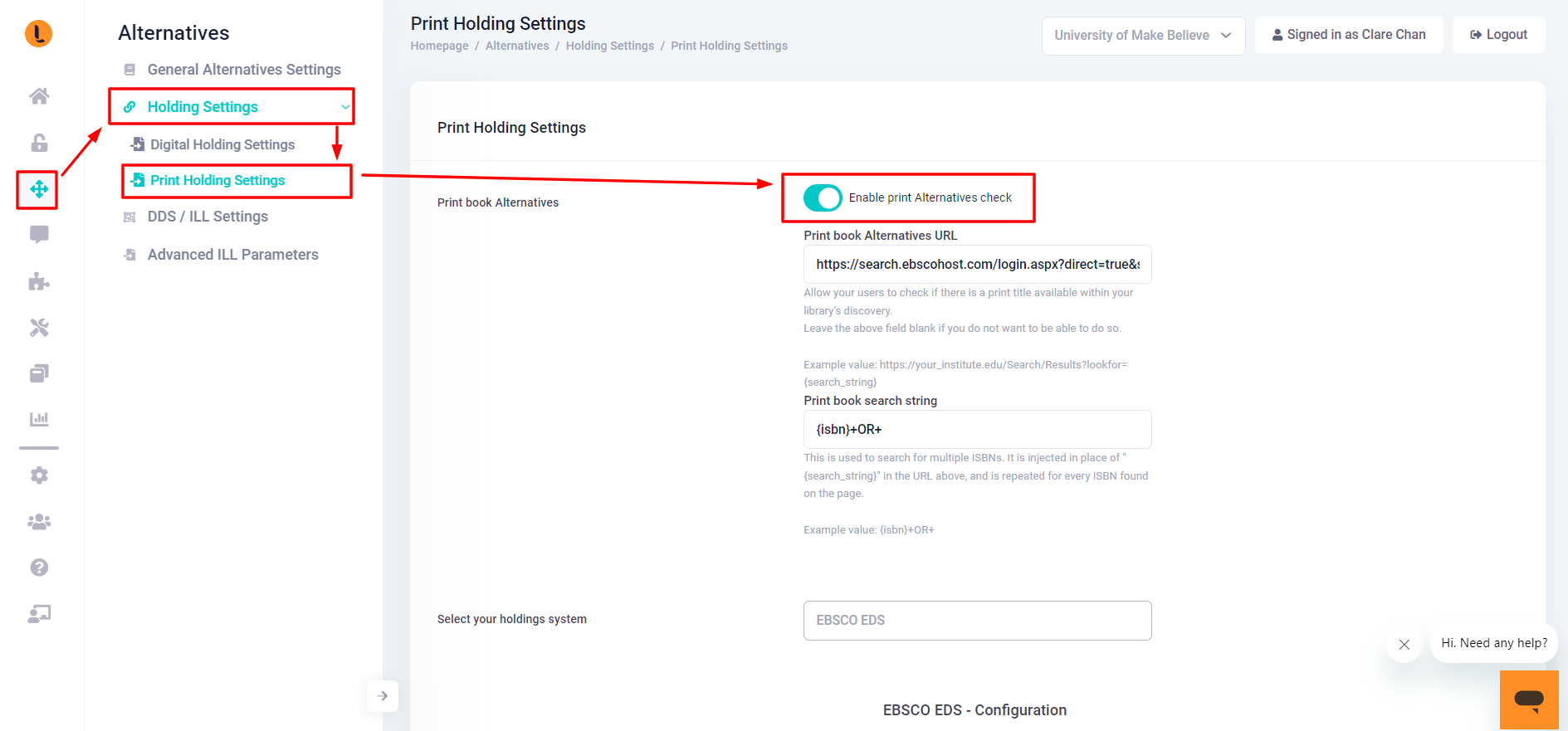Screen dimensions: 1568x731
Task: Open the holdings system EBSCO EDS selector
Action: click(977, 621)
